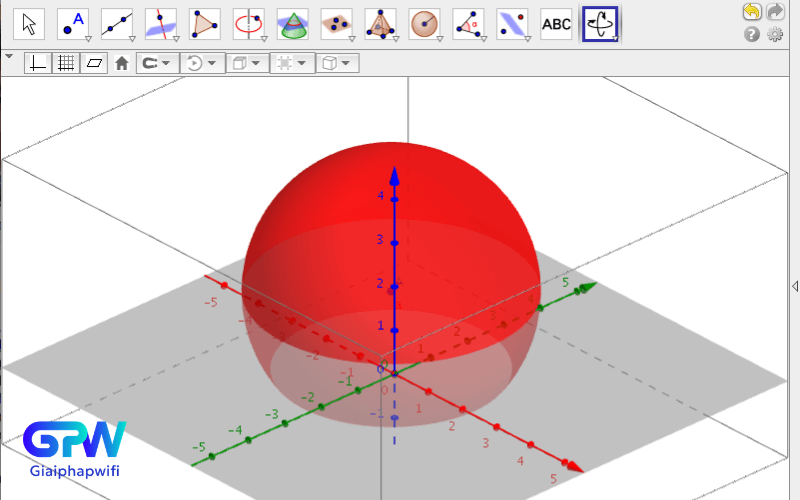Select the Rotate 3D Graphics View tool

(x=600, y=24)
